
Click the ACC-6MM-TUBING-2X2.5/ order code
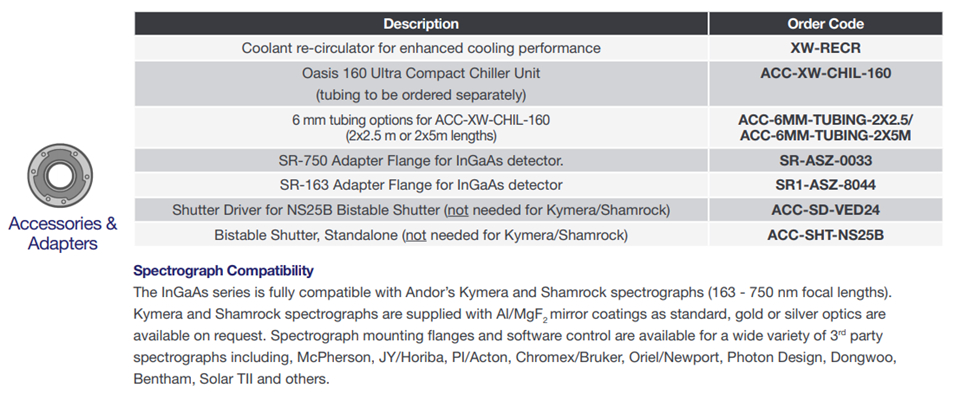[x=825, y=120]
